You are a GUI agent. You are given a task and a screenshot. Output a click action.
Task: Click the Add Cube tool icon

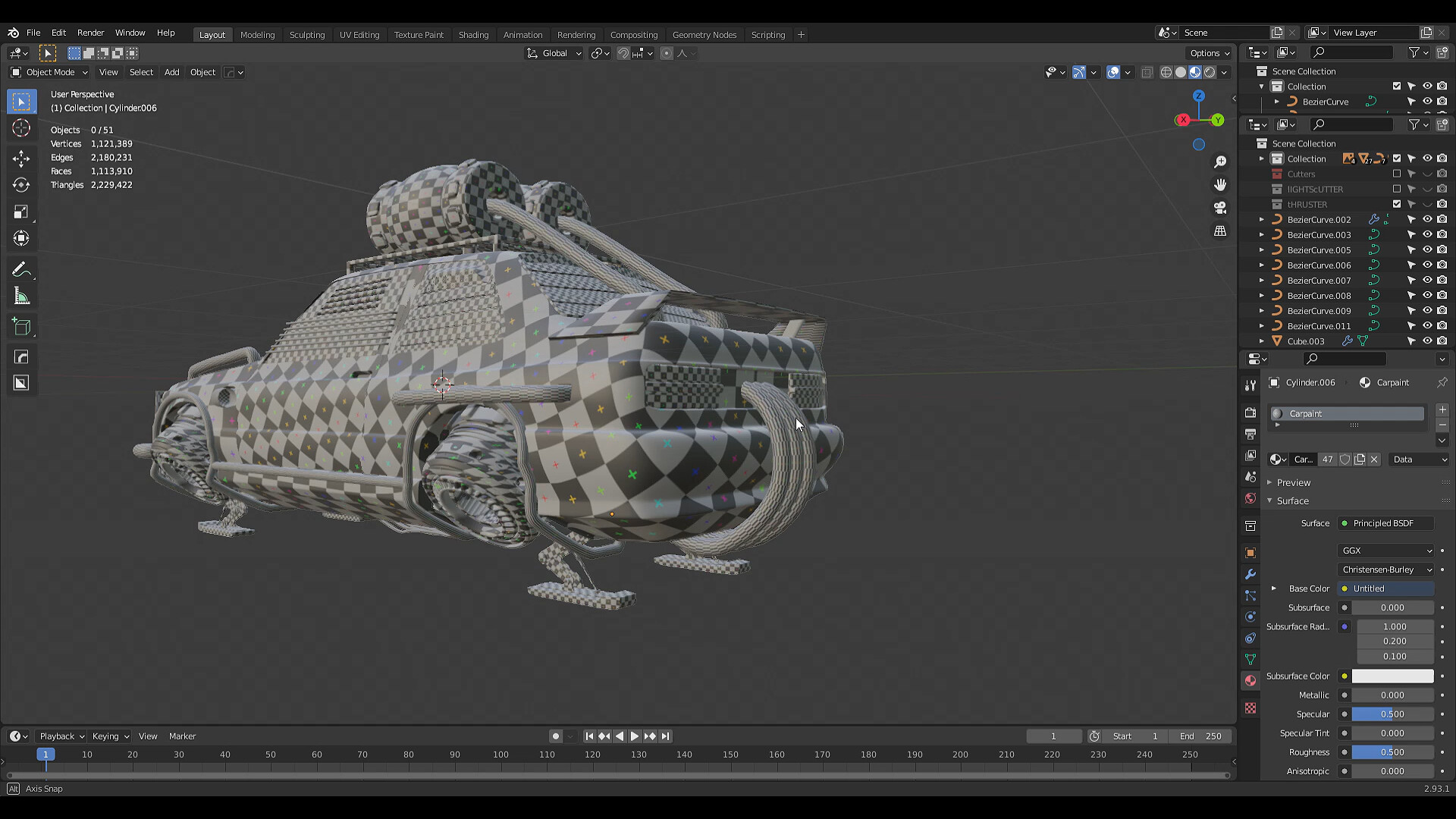click(x=21, y=327)
